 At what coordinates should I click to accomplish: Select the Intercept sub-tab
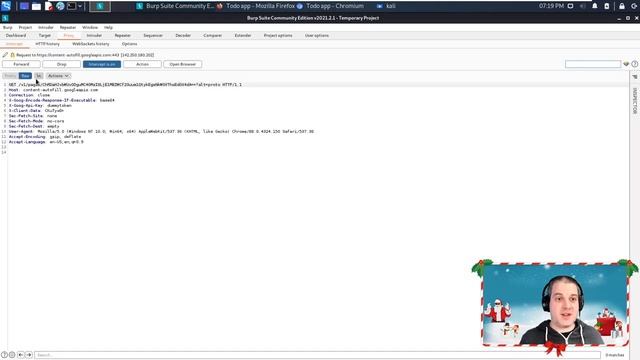coord(14,44)
